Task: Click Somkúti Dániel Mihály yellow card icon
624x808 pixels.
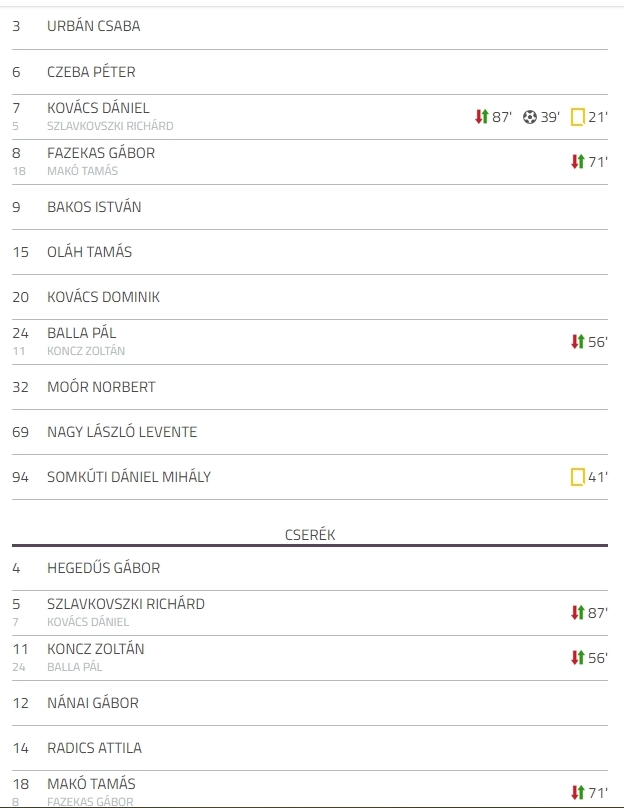Action: pyautogui.click(x=578, y=477)
